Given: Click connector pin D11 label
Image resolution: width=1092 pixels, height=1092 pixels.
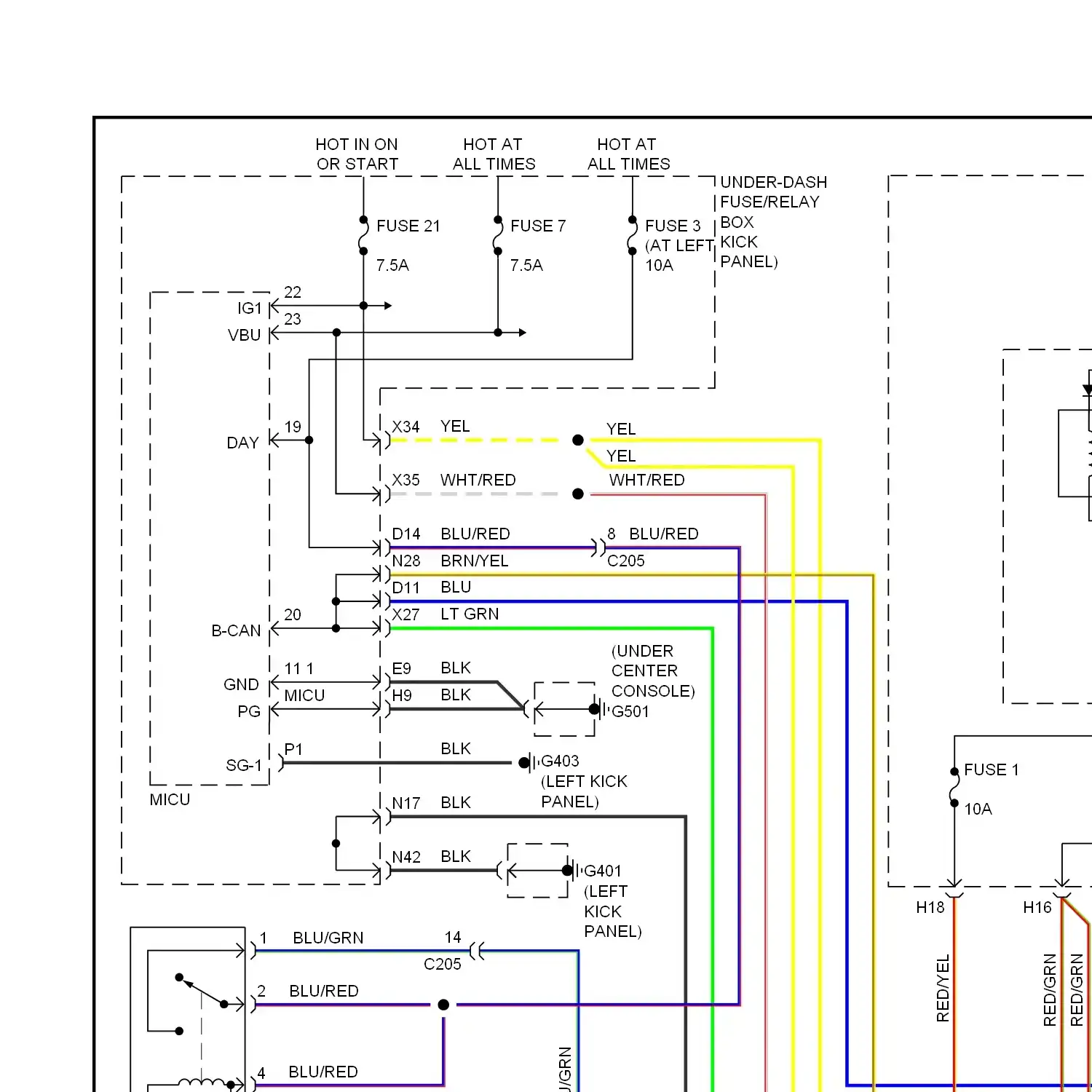Looking at the screenshot, I should [405, 588].
